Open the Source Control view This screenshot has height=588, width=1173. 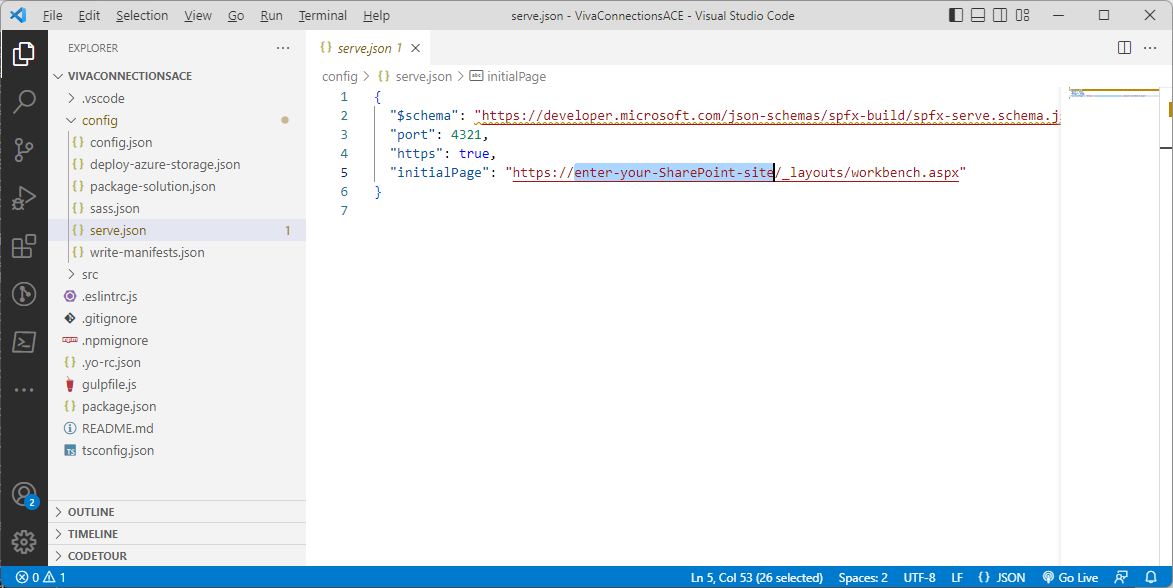coord(24,150)
